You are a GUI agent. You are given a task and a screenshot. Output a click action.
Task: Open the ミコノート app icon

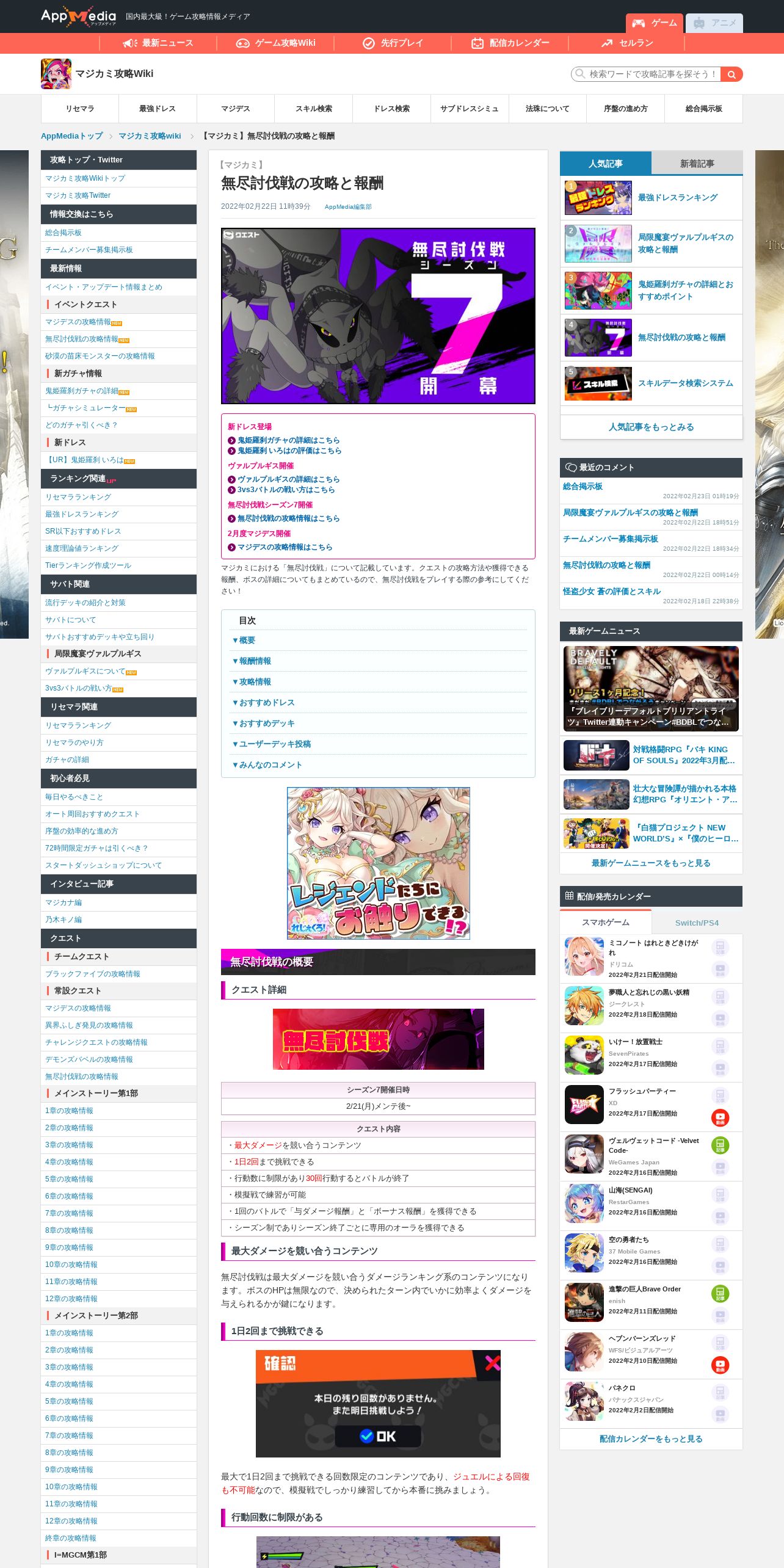(x=584, y=956)
